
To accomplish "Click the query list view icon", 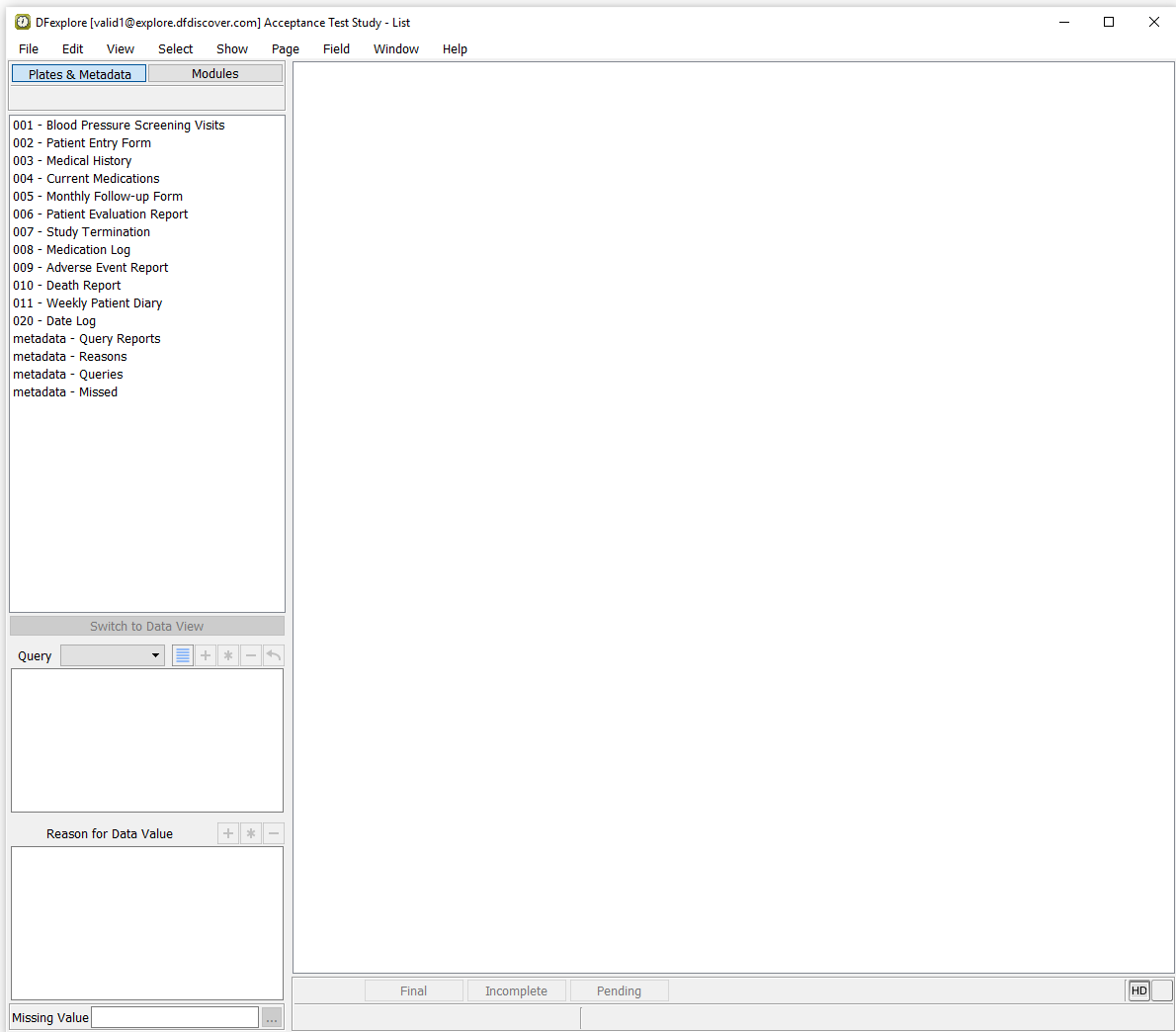I will [x=183, y=655].
